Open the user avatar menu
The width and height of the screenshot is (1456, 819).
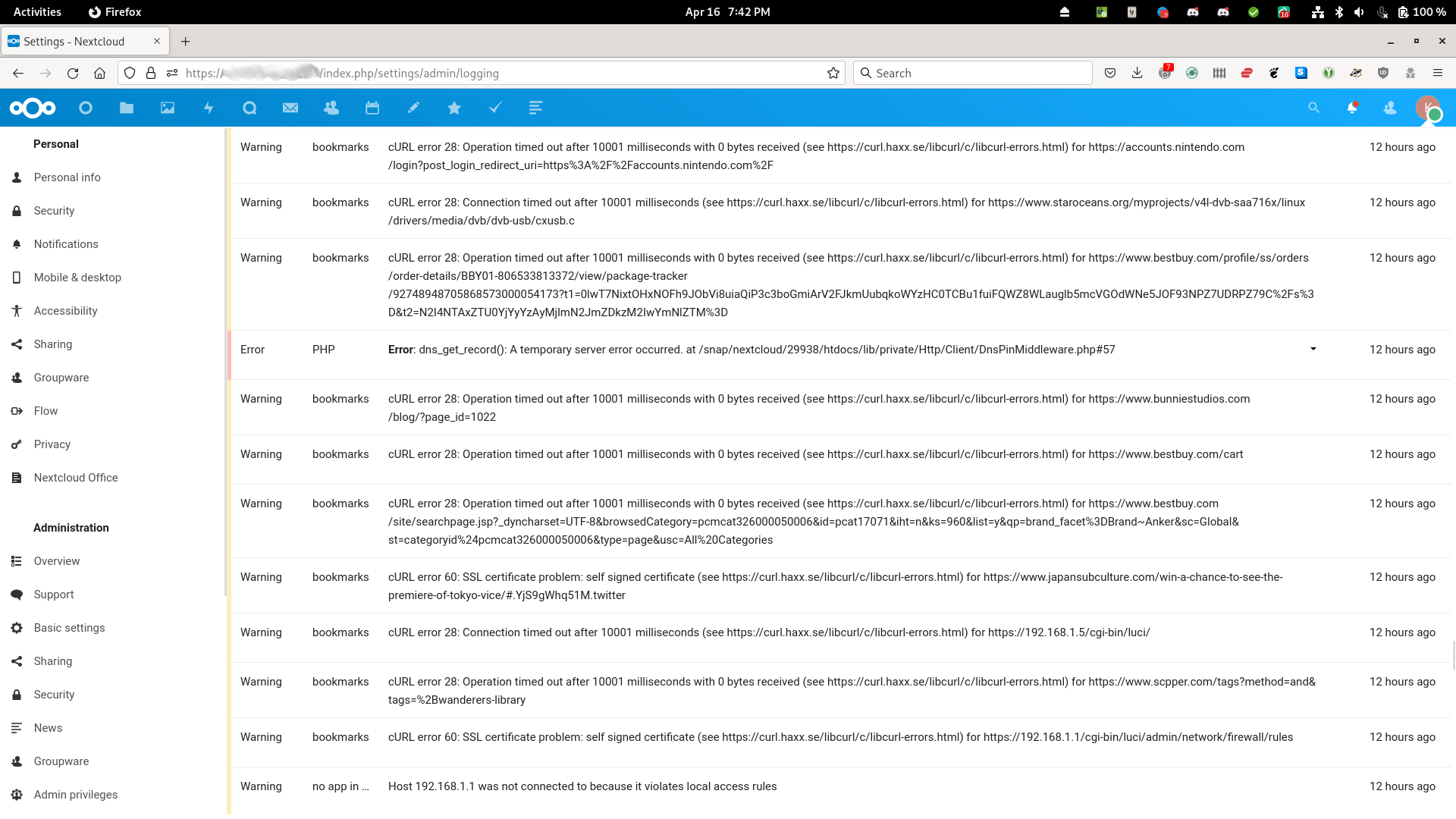(x=1427, y=108)
